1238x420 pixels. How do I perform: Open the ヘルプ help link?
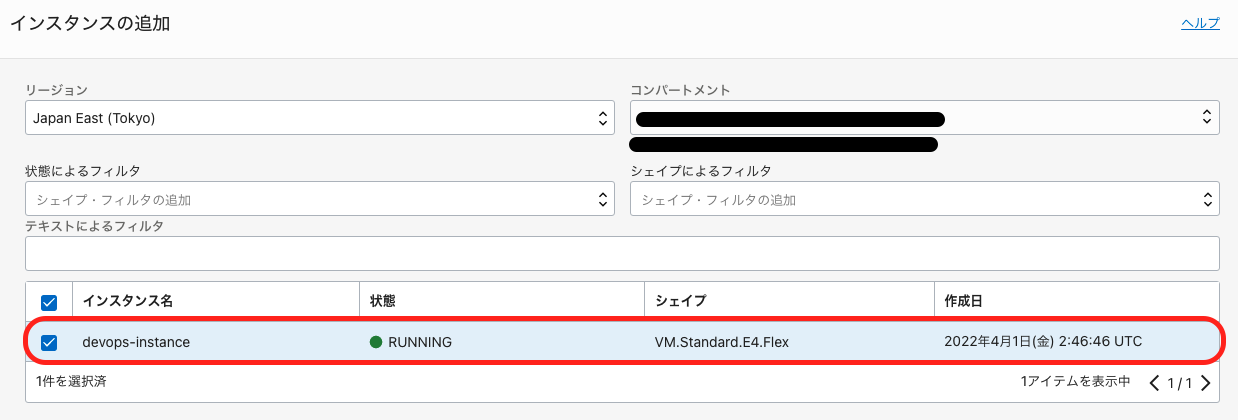coord(1200,24)
